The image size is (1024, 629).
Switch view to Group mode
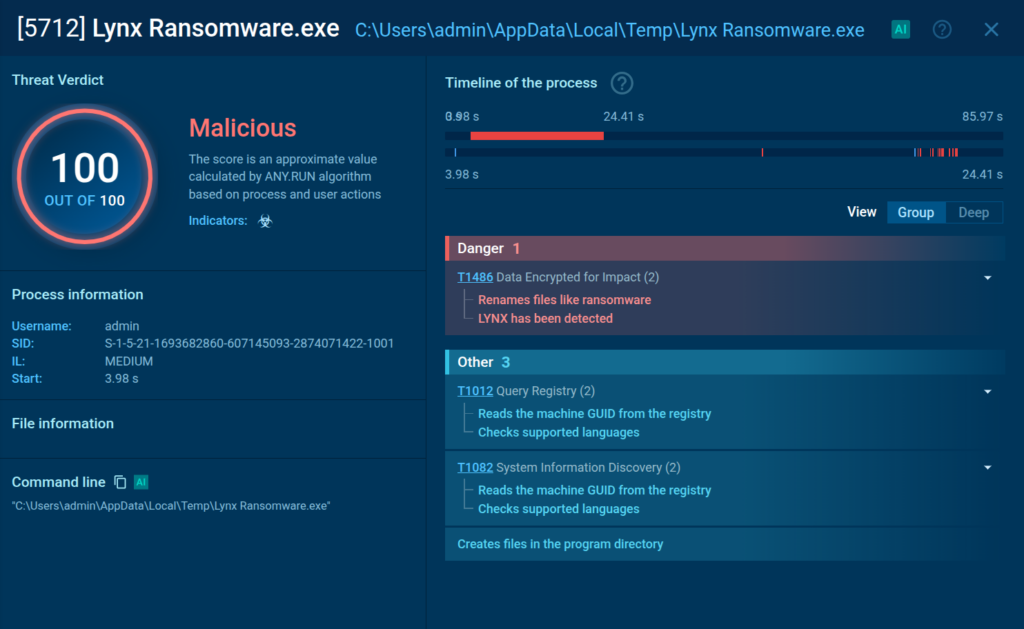click(x=915, y=212)
